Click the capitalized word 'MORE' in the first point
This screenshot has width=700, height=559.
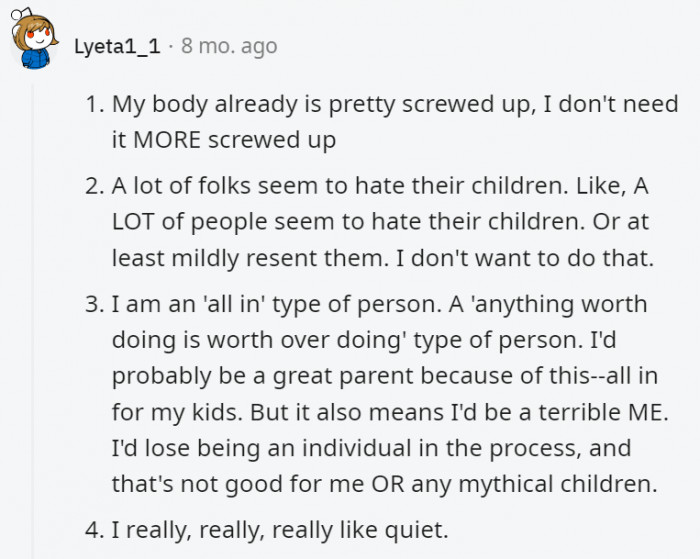tap(167, 140)
